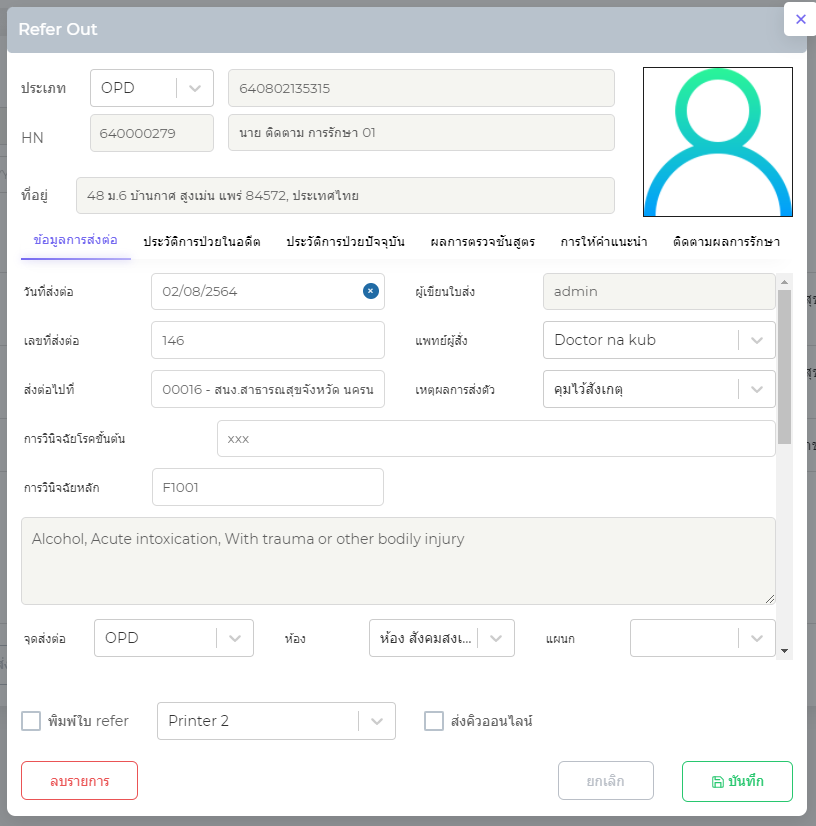The width and height of the screenshot is (816, 826).
Task: Clear the referral date with the x icon
Action: click(x=370, y=291)
